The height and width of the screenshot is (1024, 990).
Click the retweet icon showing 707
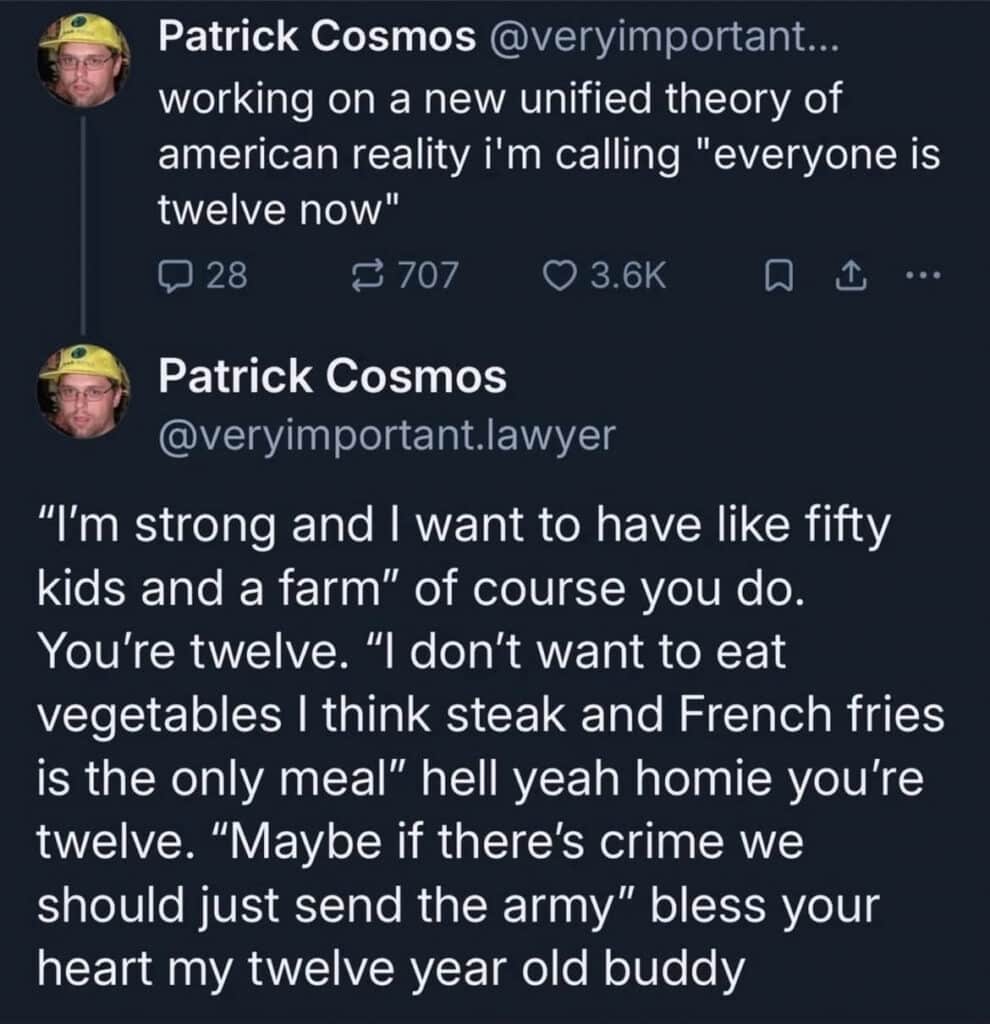click(x=370, y=276)
